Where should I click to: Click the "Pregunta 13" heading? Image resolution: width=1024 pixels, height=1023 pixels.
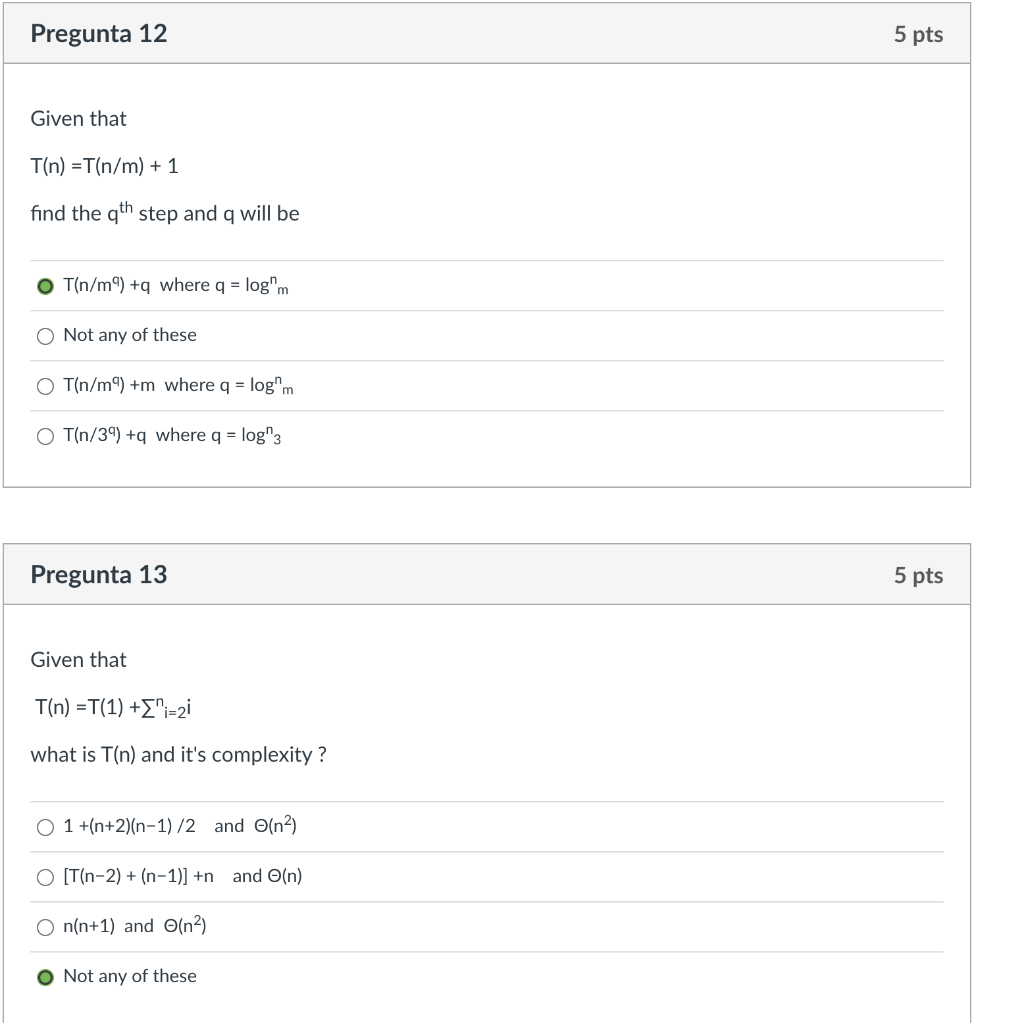tap(99, 575)
